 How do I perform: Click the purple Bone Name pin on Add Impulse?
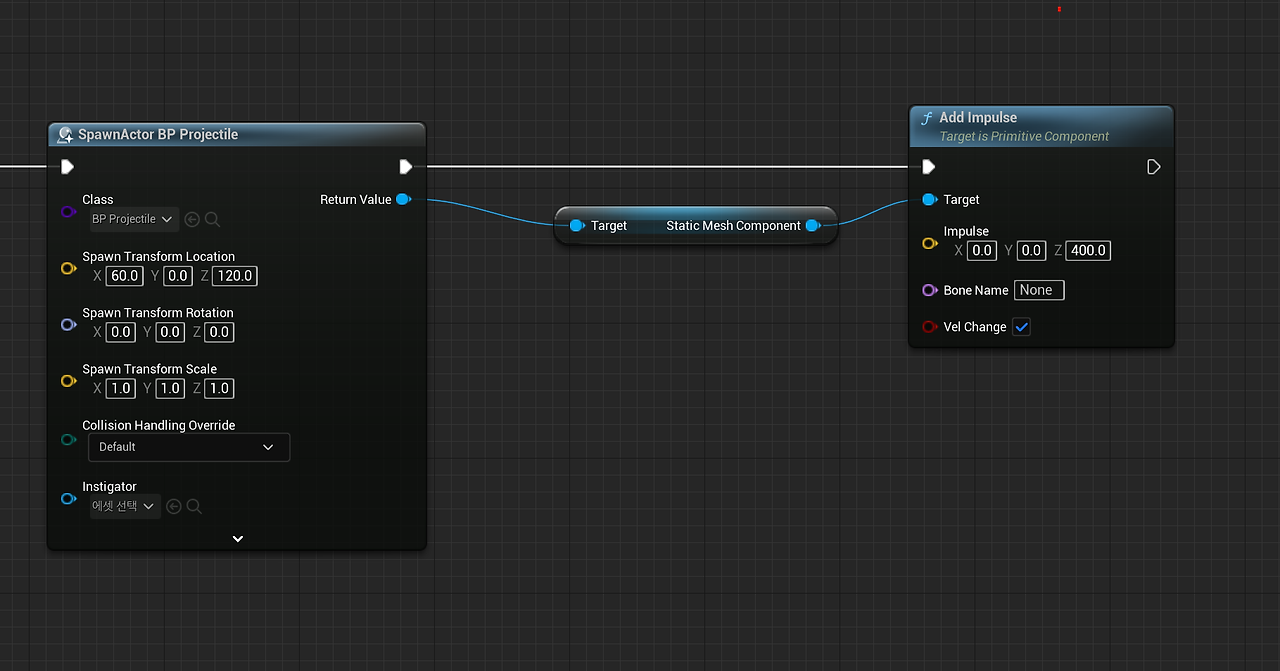tap(930, 290)
